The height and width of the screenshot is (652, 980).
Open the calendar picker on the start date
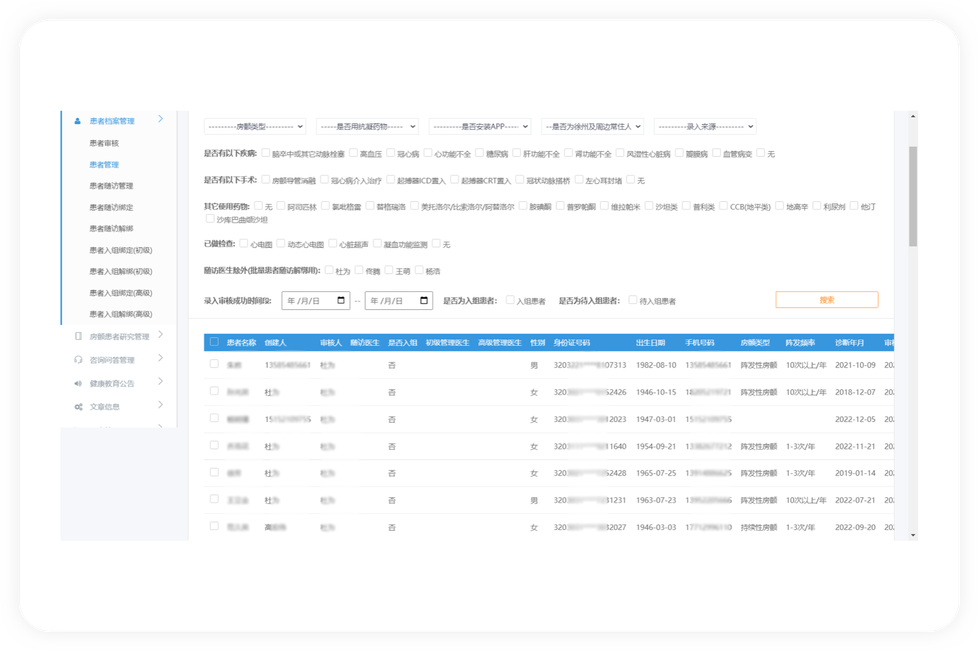[x=341, y=301]
